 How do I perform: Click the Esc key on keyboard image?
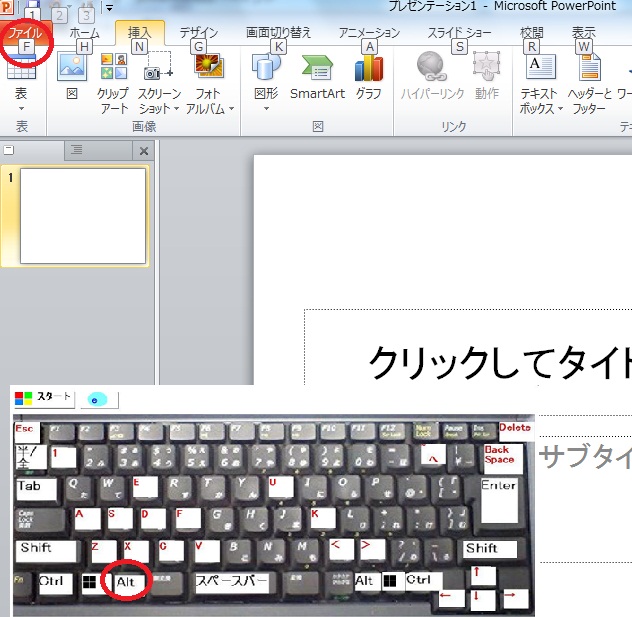point(27,432)
